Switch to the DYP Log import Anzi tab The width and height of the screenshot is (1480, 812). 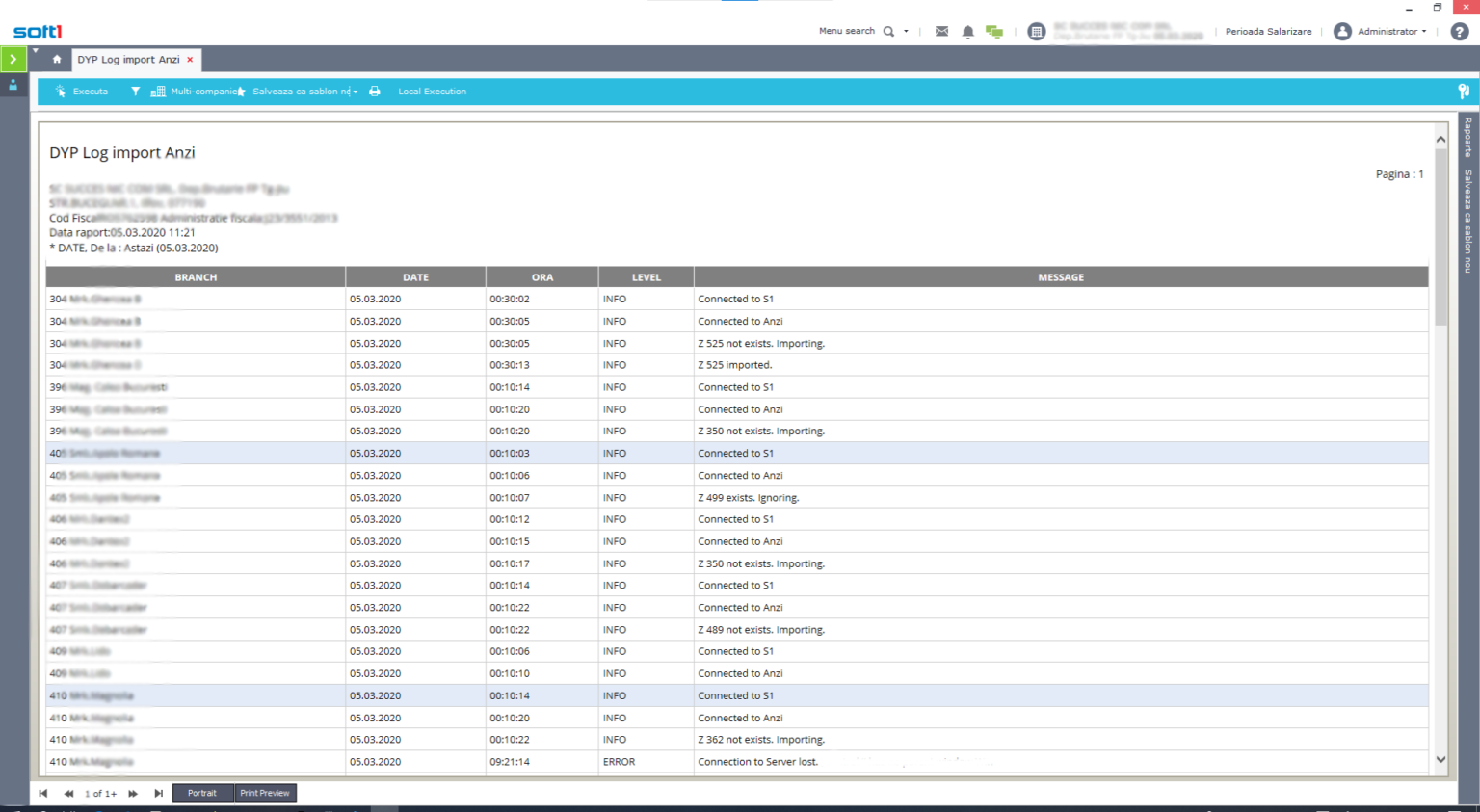click(x=129, y=59)
